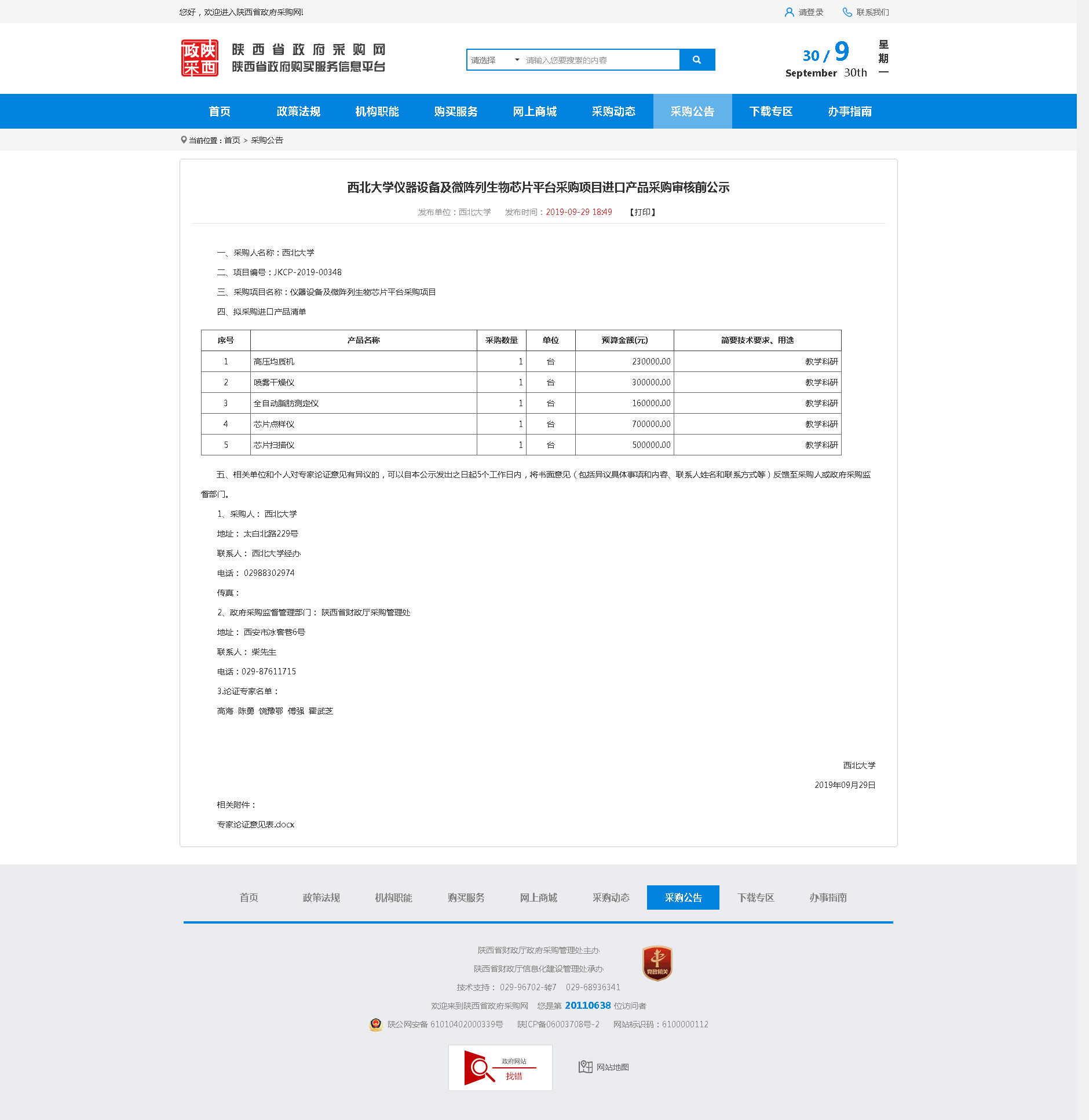Click budget value 700000.00

tap(651, 424)
